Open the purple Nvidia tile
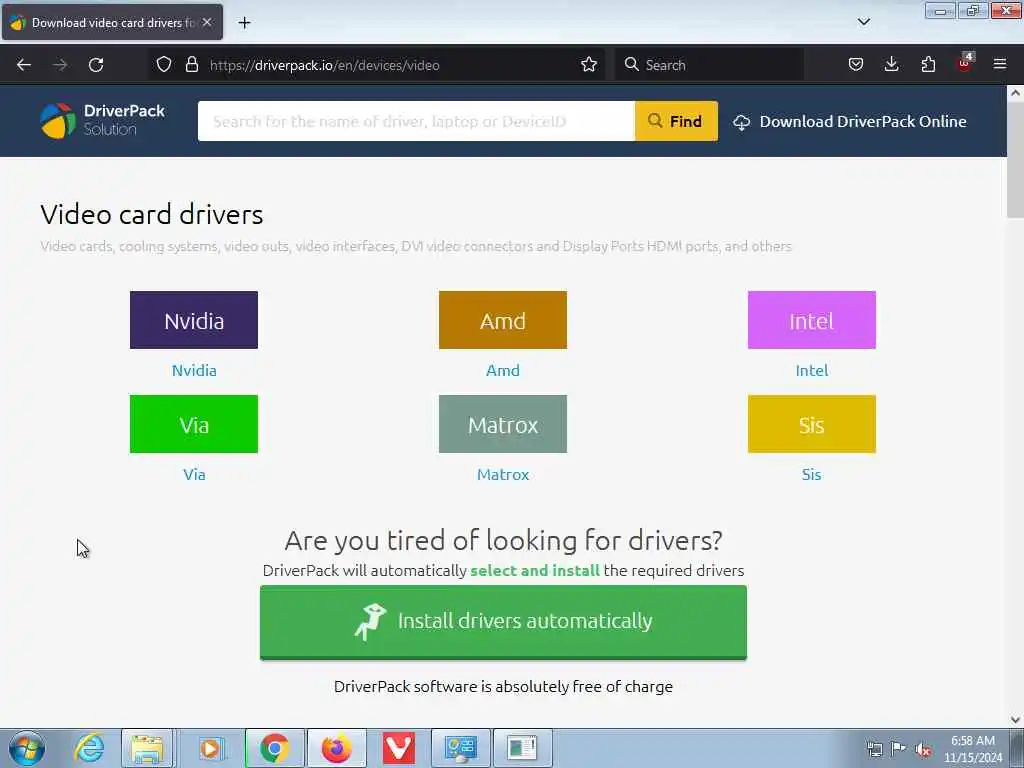The width and height of the screenshot is (1024, 768). pos(194,320)
